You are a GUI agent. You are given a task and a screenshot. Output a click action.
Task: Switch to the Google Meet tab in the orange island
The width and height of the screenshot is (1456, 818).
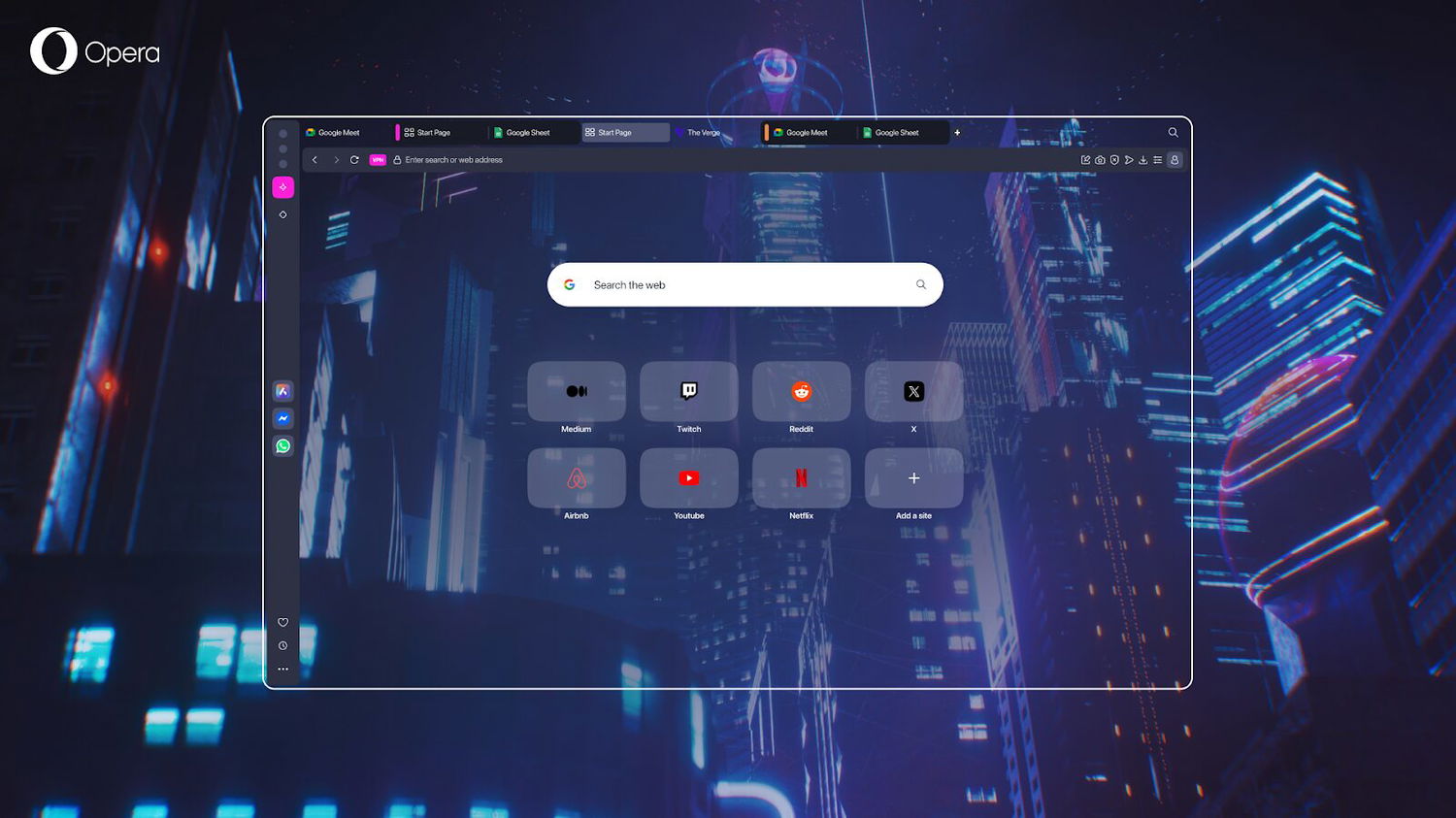tap(811, 133)
